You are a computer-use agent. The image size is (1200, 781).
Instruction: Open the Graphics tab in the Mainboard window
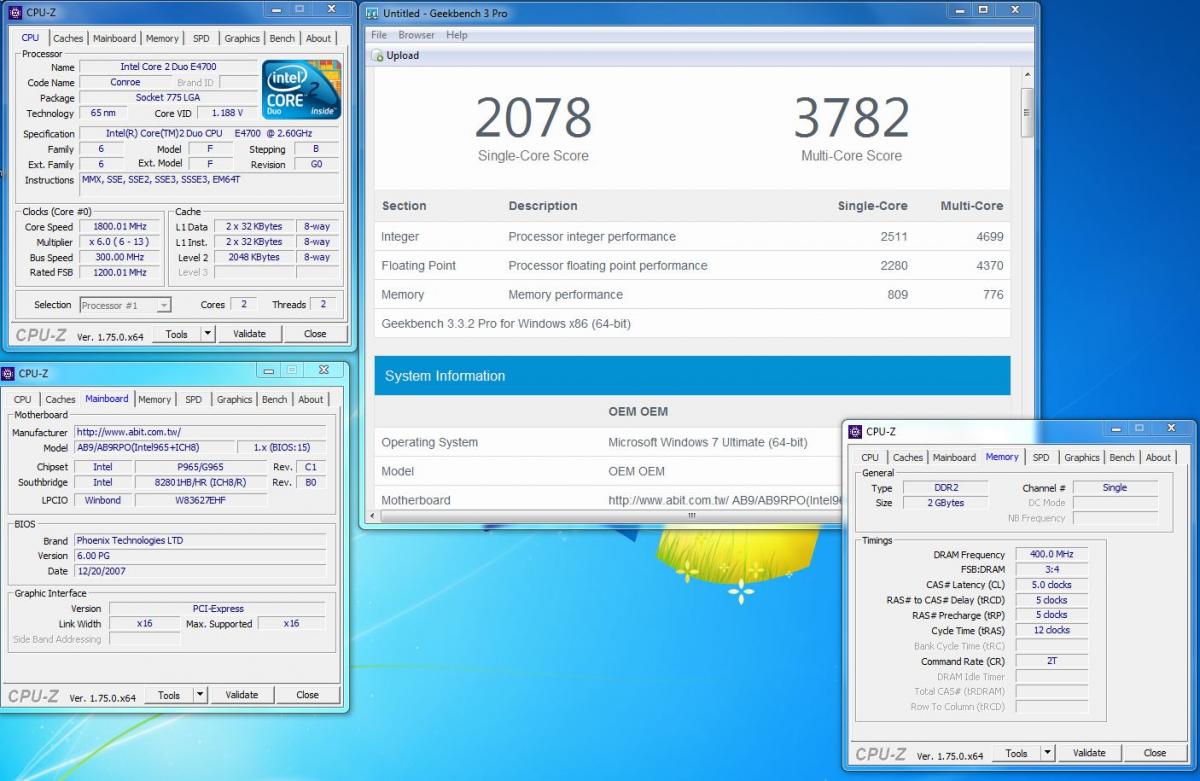tap(234, 399)
